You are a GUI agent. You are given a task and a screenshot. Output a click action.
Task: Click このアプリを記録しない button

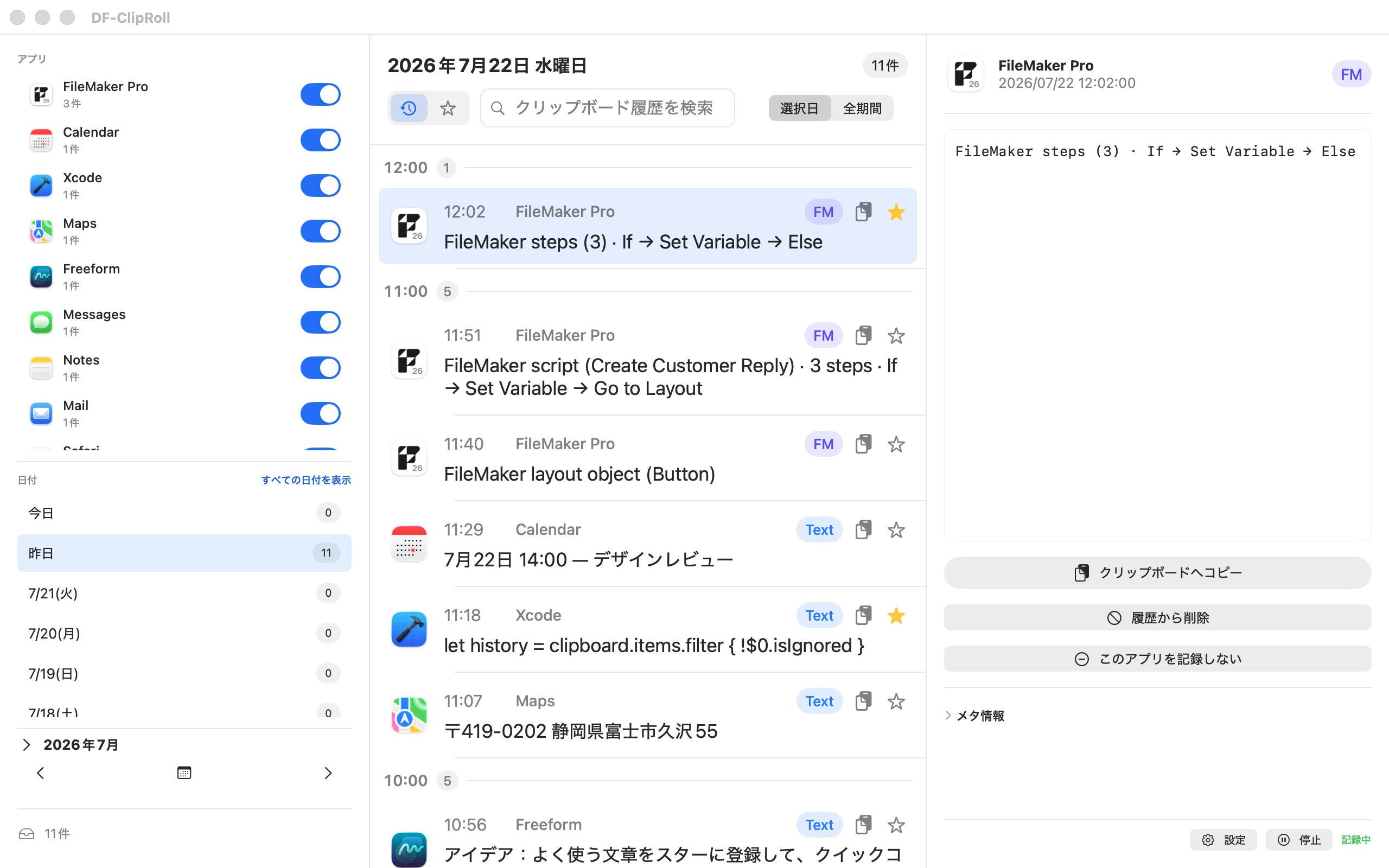pyautogui.click(x=1157, y=659)
